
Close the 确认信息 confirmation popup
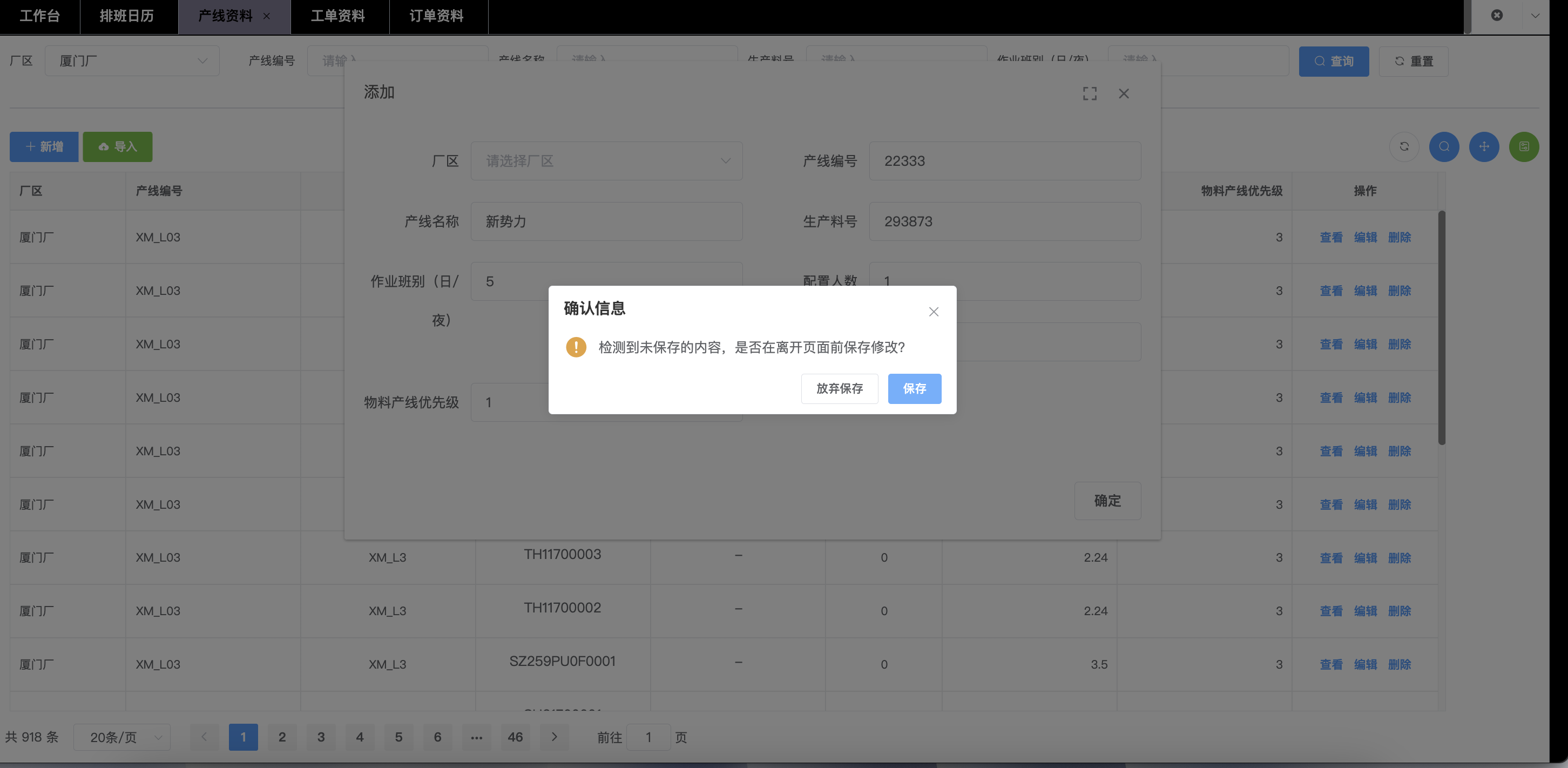pos(933,312)
